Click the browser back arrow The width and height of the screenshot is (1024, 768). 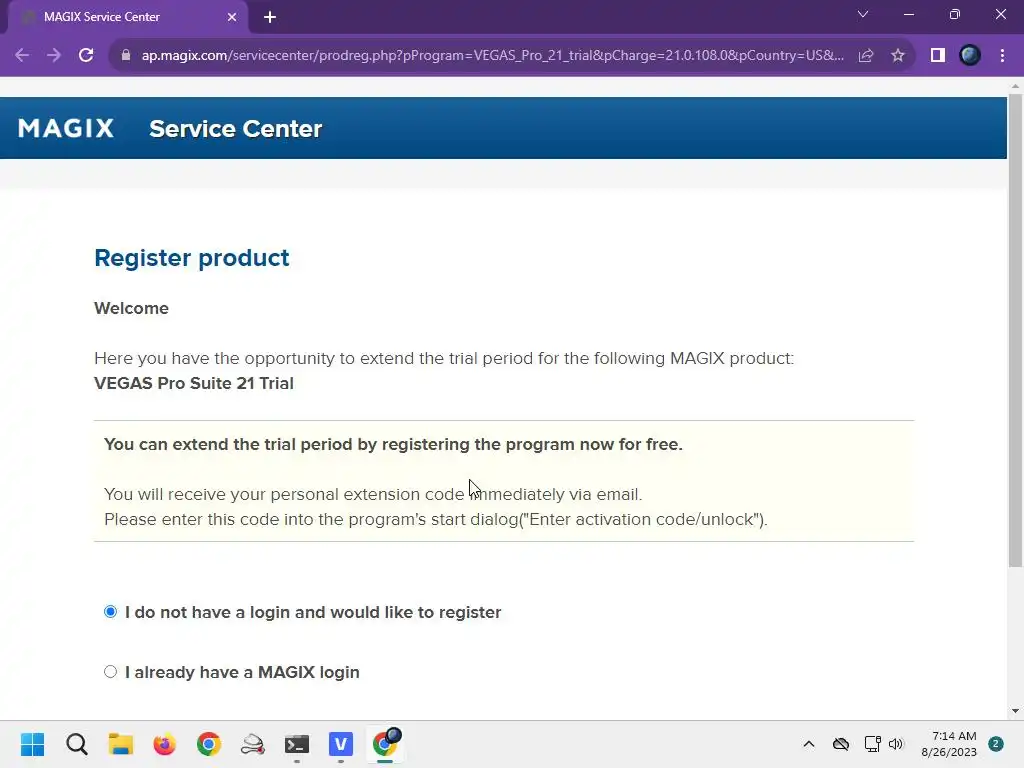(x=22, y=56)
